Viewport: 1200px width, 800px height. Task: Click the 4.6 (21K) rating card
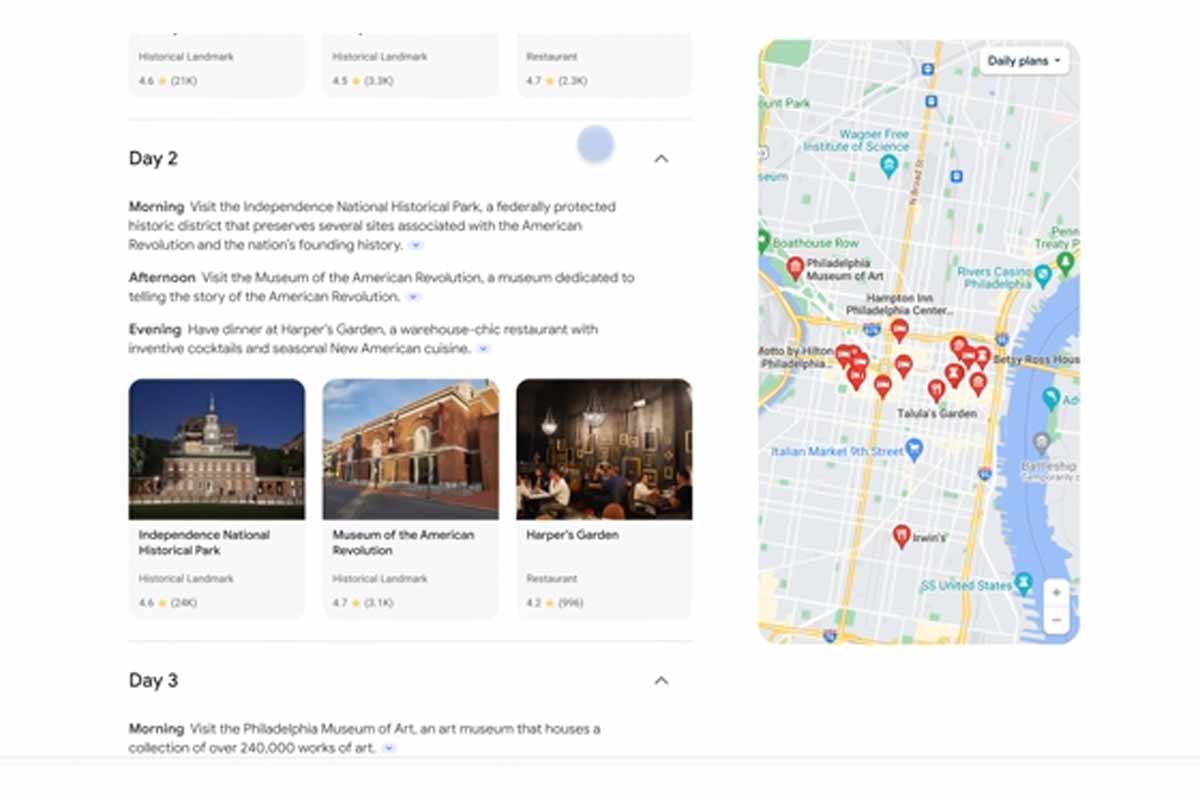[168, 81]
